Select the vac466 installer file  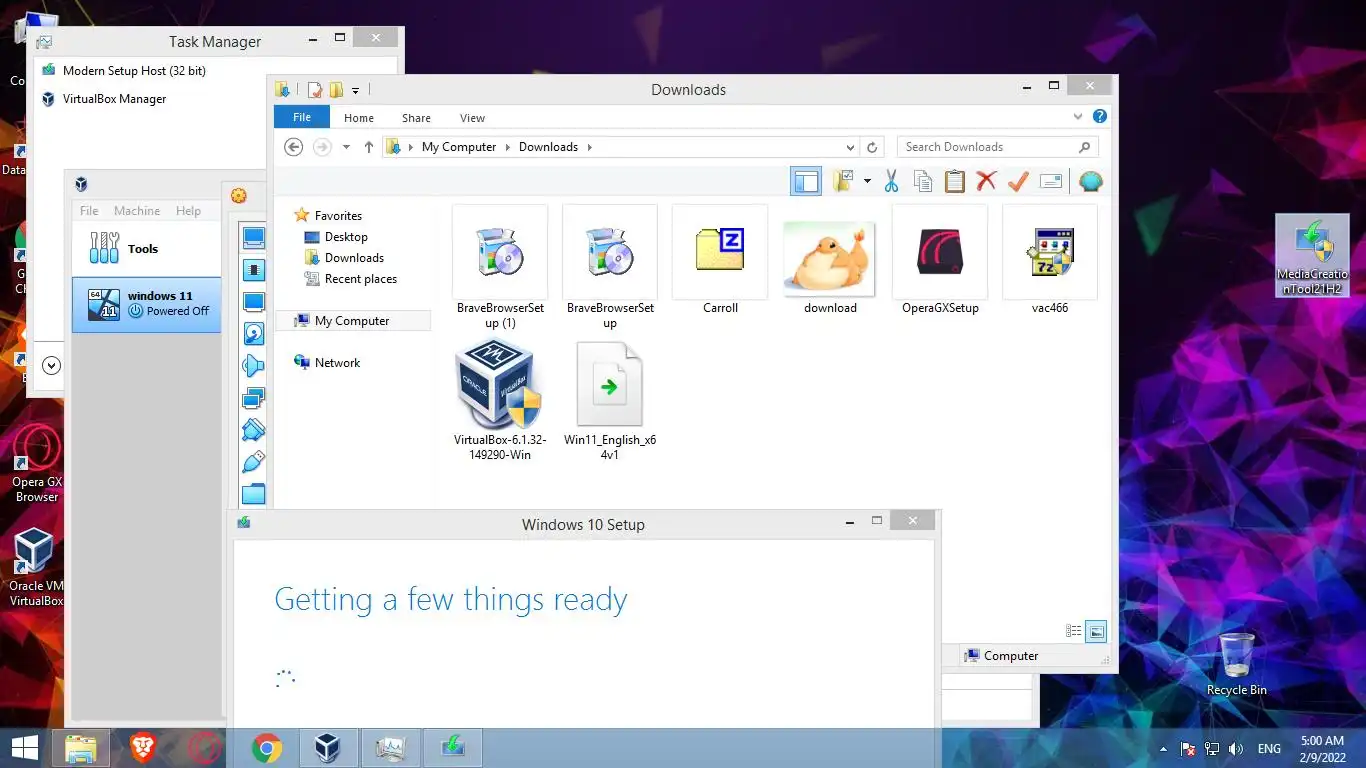click(x=1050, y=260)
